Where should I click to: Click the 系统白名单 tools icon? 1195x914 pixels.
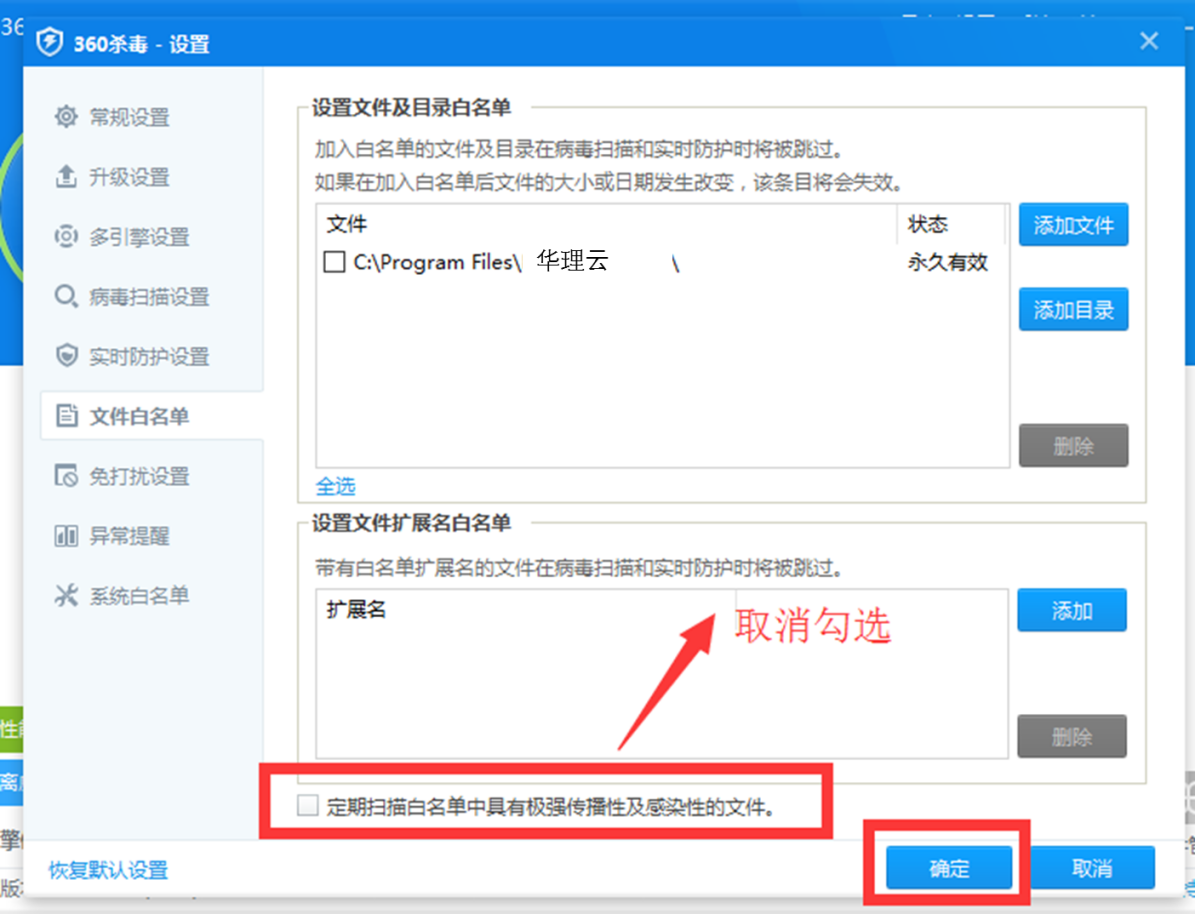[x=66, y=595]
